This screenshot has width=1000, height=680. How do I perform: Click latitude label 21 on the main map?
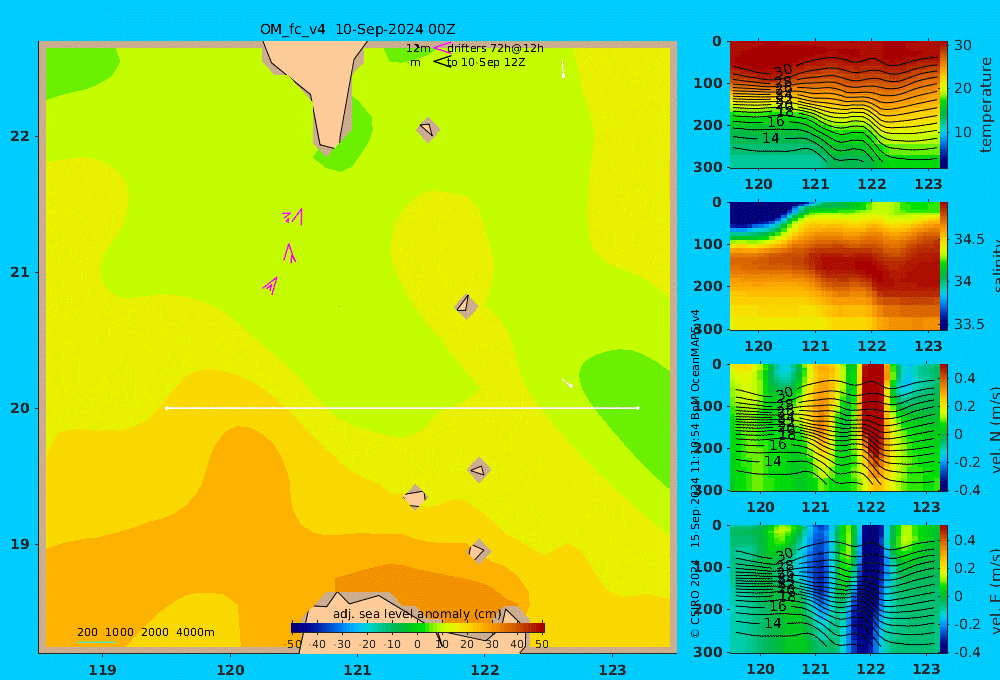[20, 272]
